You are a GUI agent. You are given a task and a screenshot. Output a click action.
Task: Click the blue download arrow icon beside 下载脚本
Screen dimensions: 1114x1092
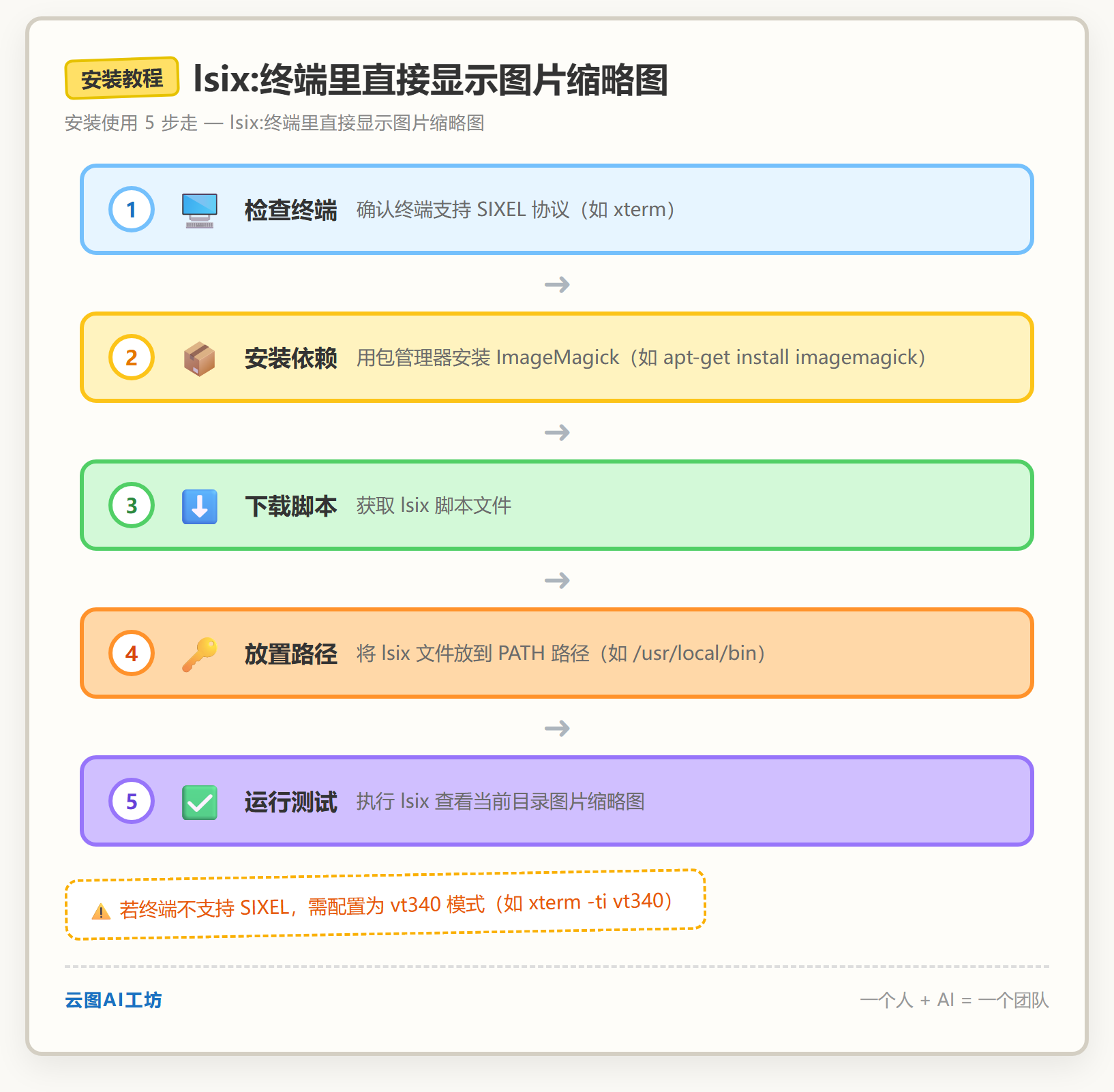pyautogui.click(x=200, y=506)
